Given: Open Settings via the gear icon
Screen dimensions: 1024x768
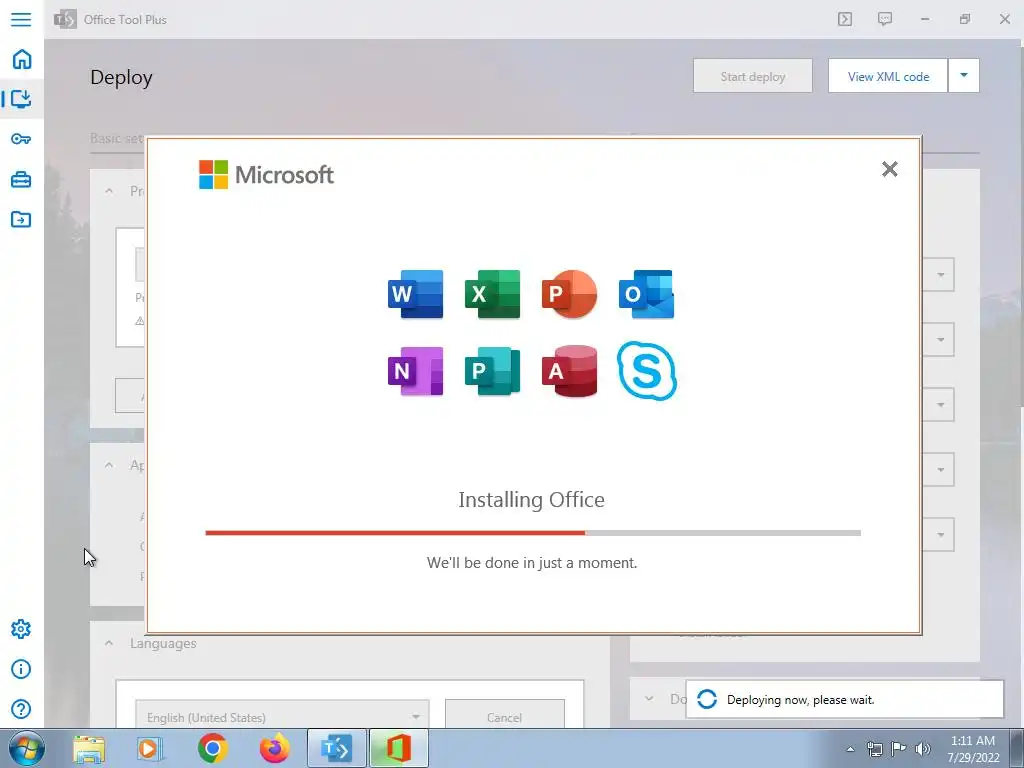Looking at the screenshot, I should pos(21,629).
